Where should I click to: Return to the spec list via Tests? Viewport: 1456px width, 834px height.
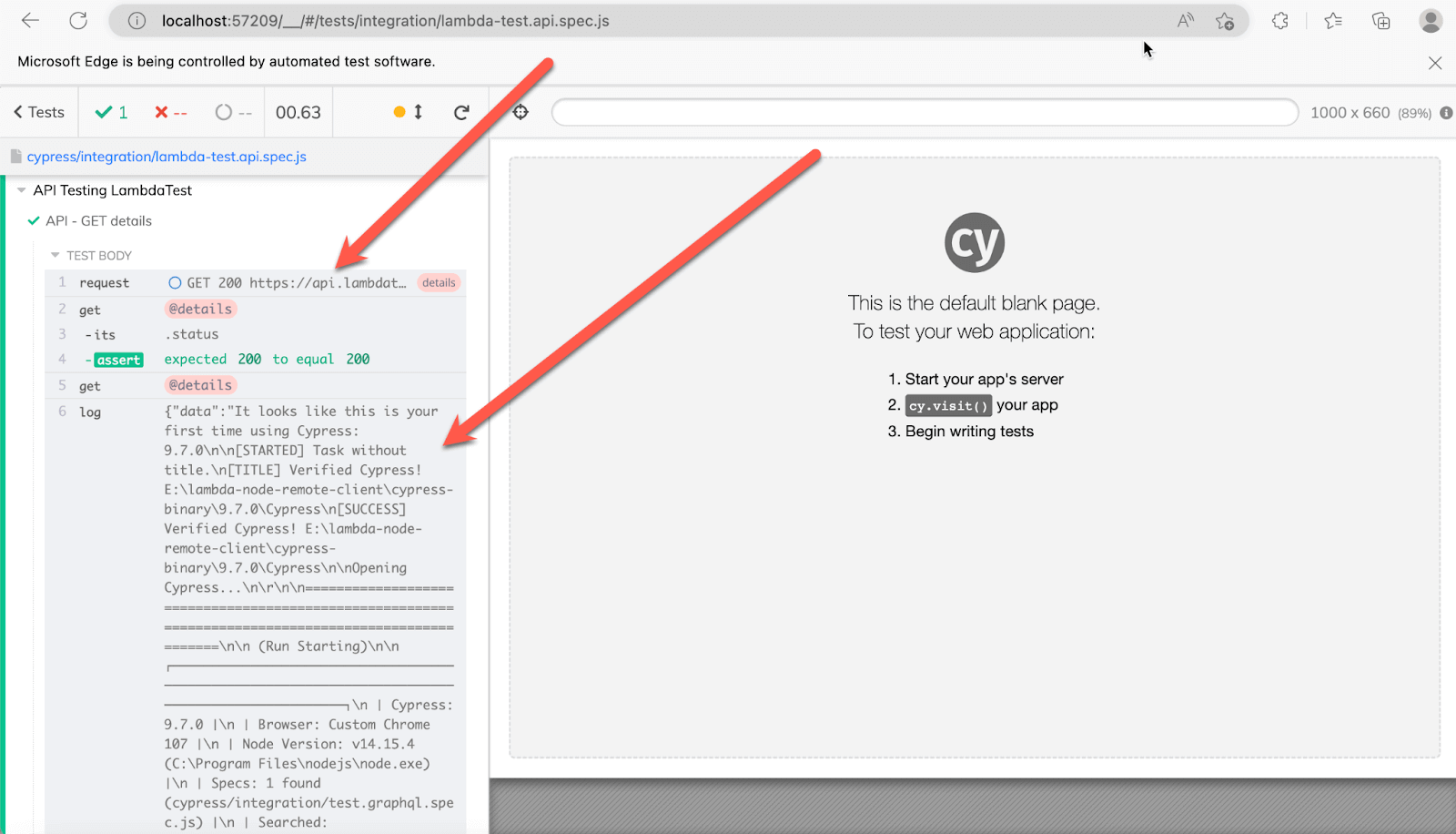38,111
